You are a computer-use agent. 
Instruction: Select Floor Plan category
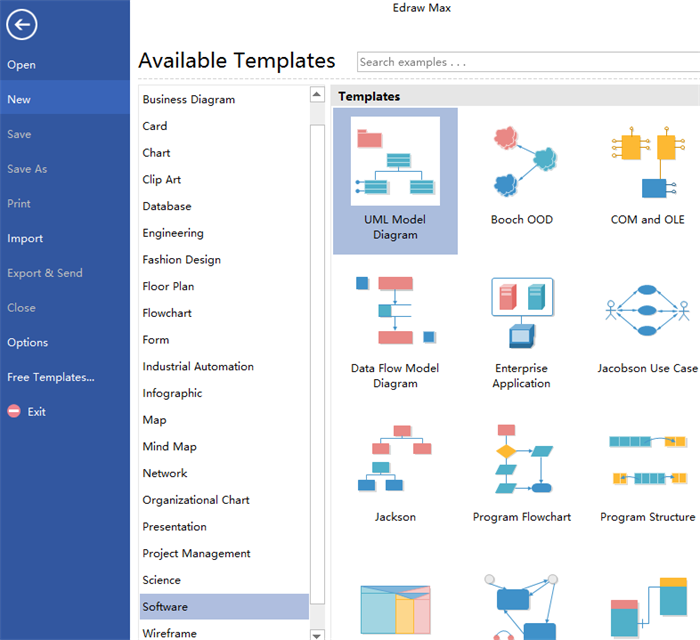(168, 286)
